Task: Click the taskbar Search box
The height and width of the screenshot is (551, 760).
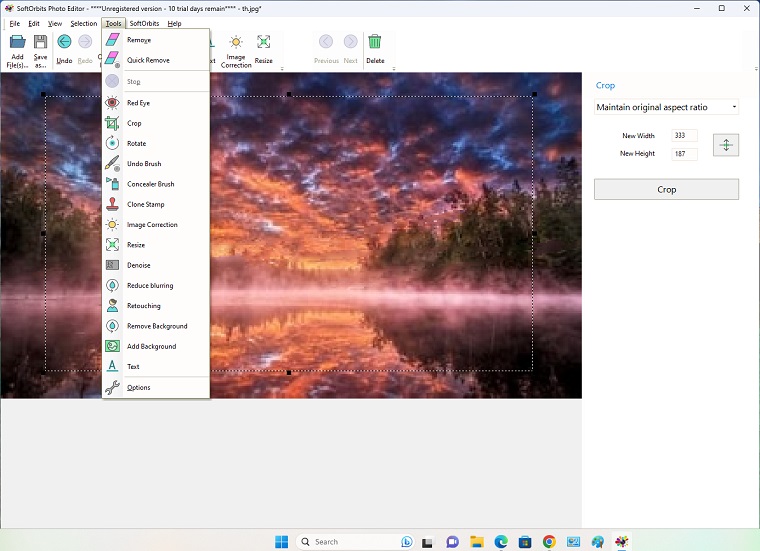Action: [x=355, y=541]
